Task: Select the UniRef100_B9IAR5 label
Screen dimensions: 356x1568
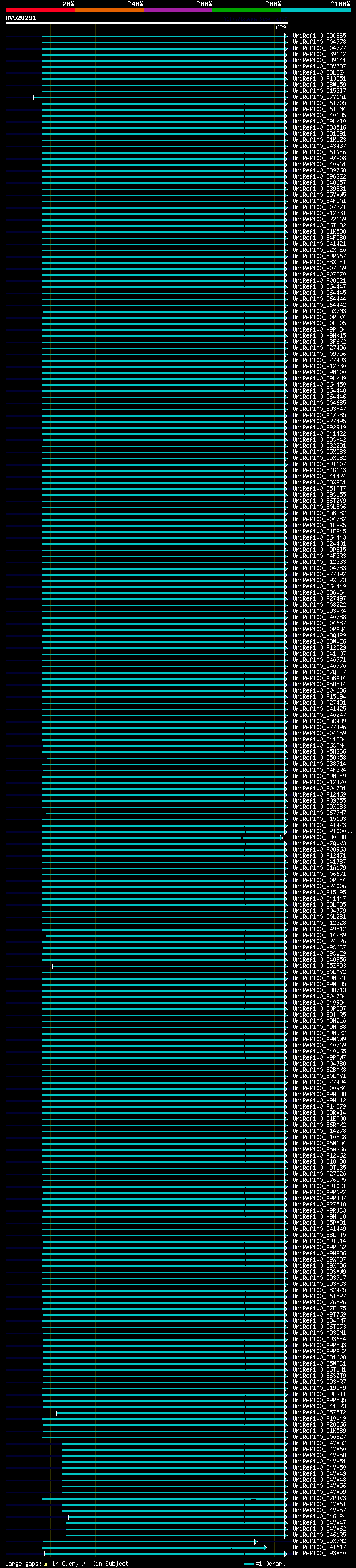Action: coord(319,1015)
